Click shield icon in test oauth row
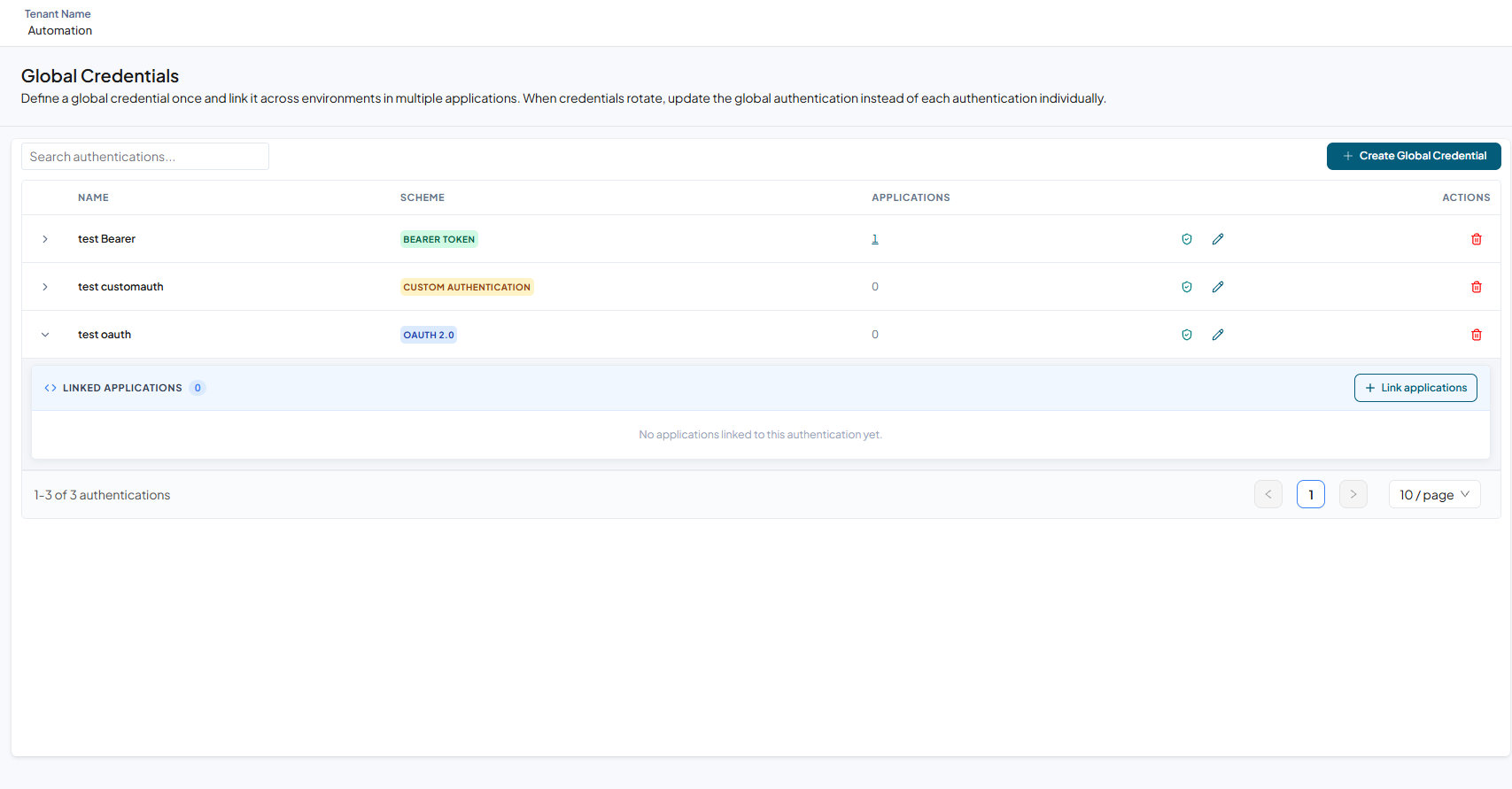Viewport: 1512px width, 789px height. [1187, 335]
